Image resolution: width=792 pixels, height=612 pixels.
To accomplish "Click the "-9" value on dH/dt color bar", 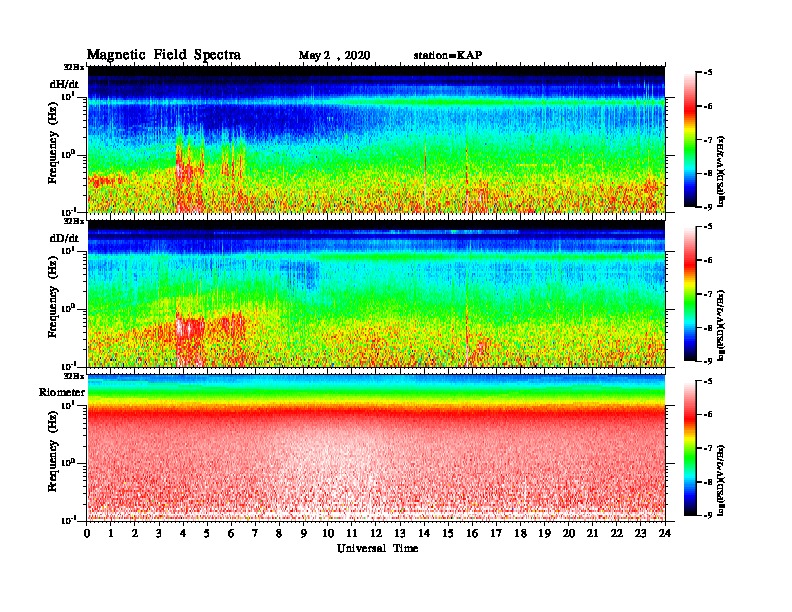I will pyautogui.click(x=708, y=207).
